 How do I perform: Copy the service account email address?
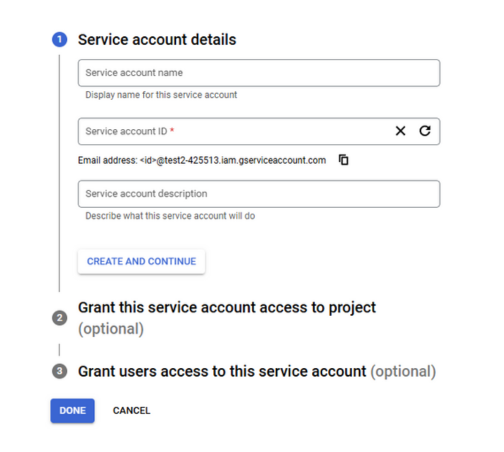point(344,160)
